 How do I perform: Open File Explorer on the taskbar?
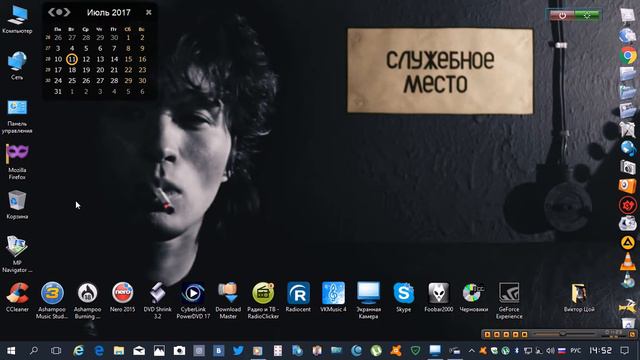[x=119, y=351]
